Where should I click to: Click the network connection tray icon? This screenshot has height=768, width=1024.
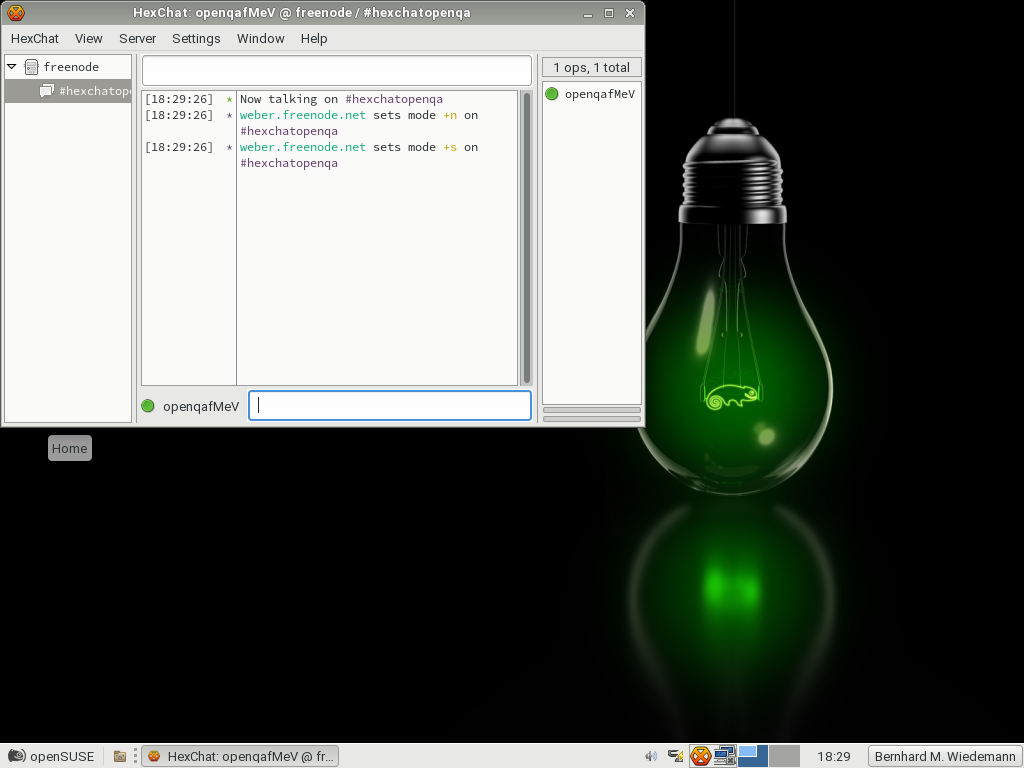tap(725, 756)
